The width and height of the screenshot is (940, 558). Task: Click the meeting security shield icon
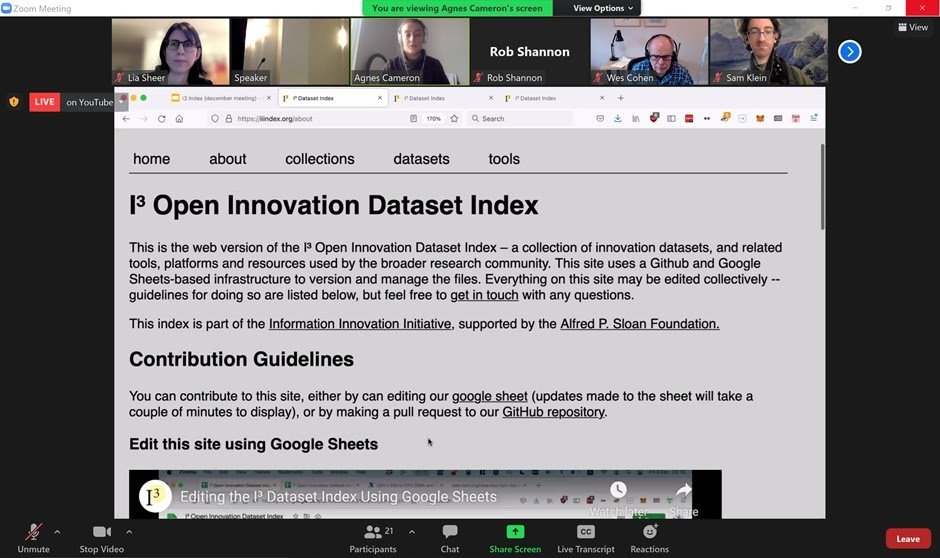(14, 101)
